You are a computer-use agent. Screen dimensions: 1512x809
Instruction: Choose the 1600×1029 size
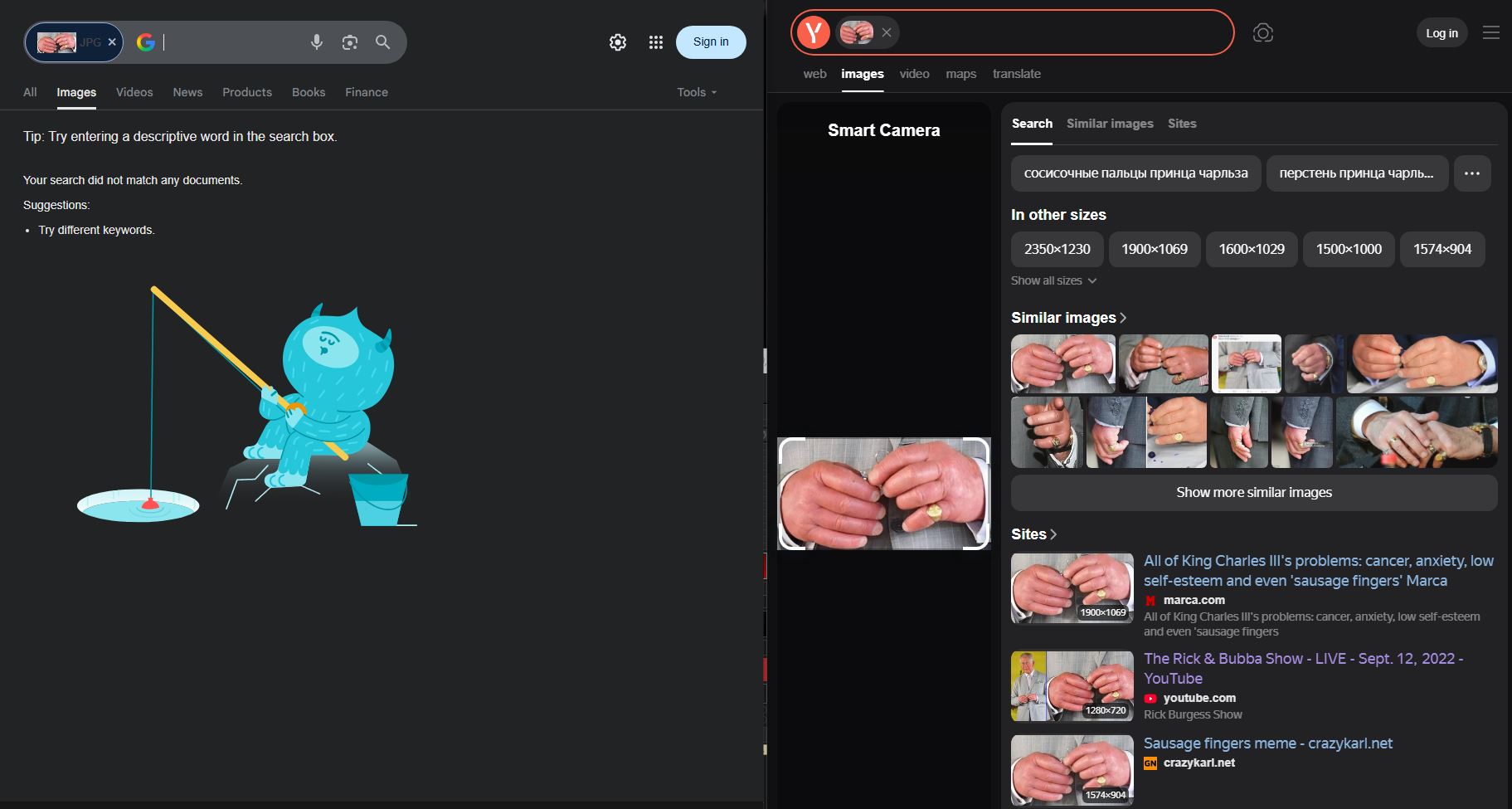[1252, 249]
